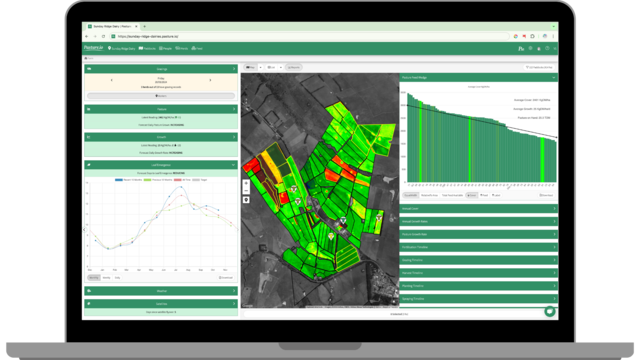Select Relative To Area on feed wedge

coord(429,196)
